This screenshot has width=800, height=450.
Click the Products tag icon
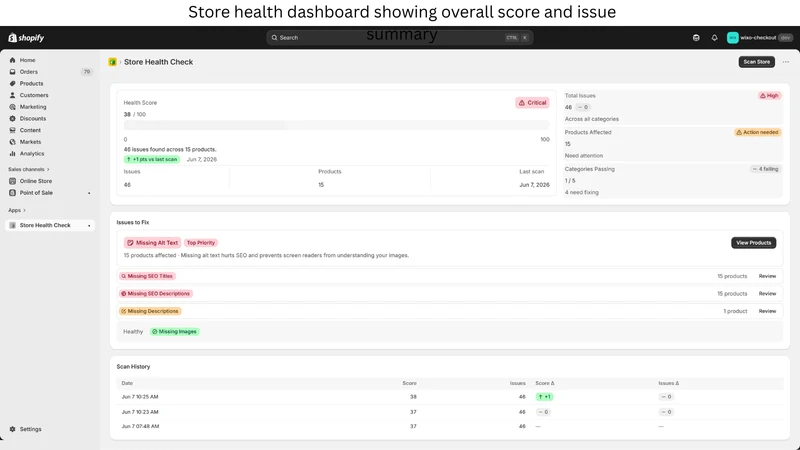point(13,84)
